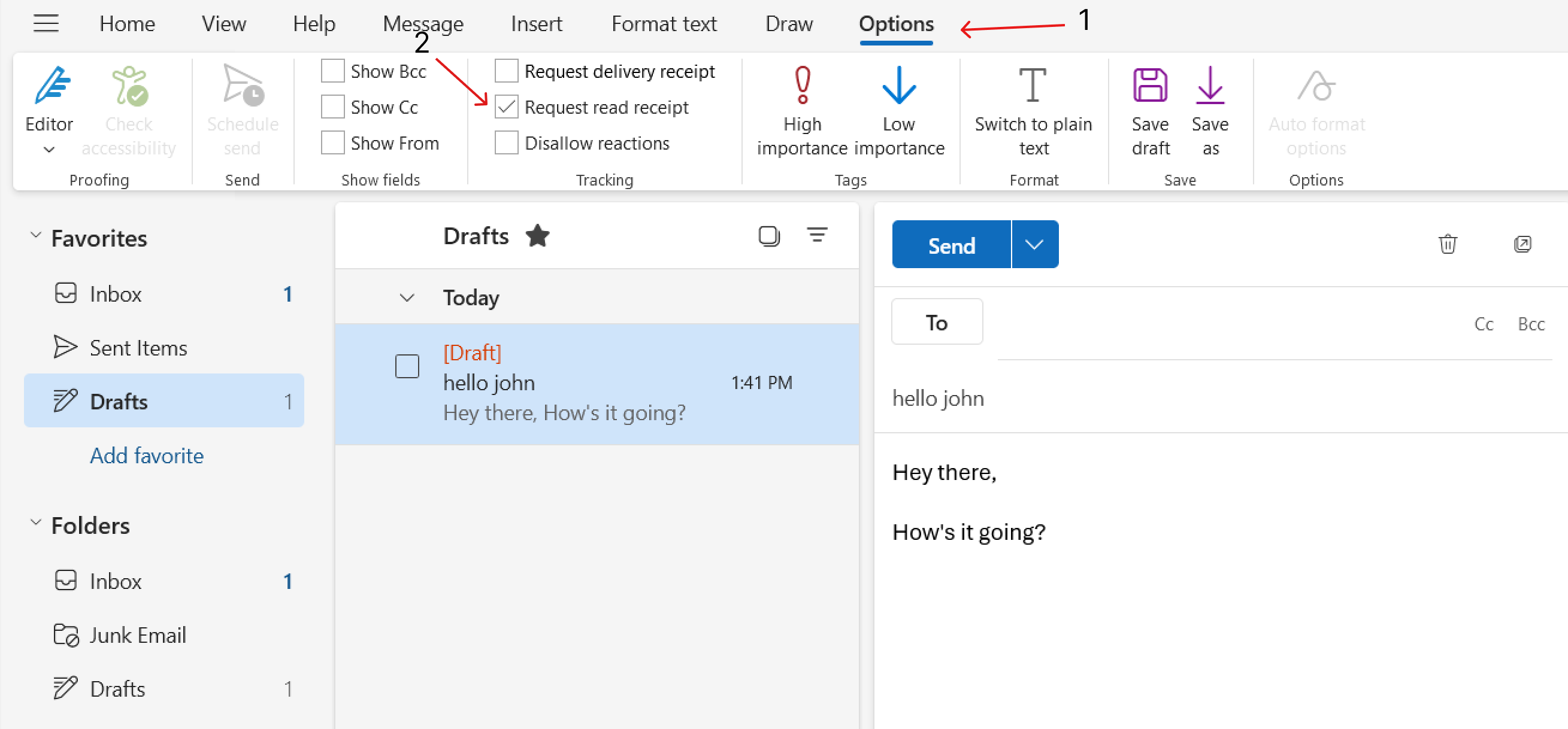Viewport: 1568px width, 729px height.
Task: Click the Save as download icon
Action: (1209, 86)
